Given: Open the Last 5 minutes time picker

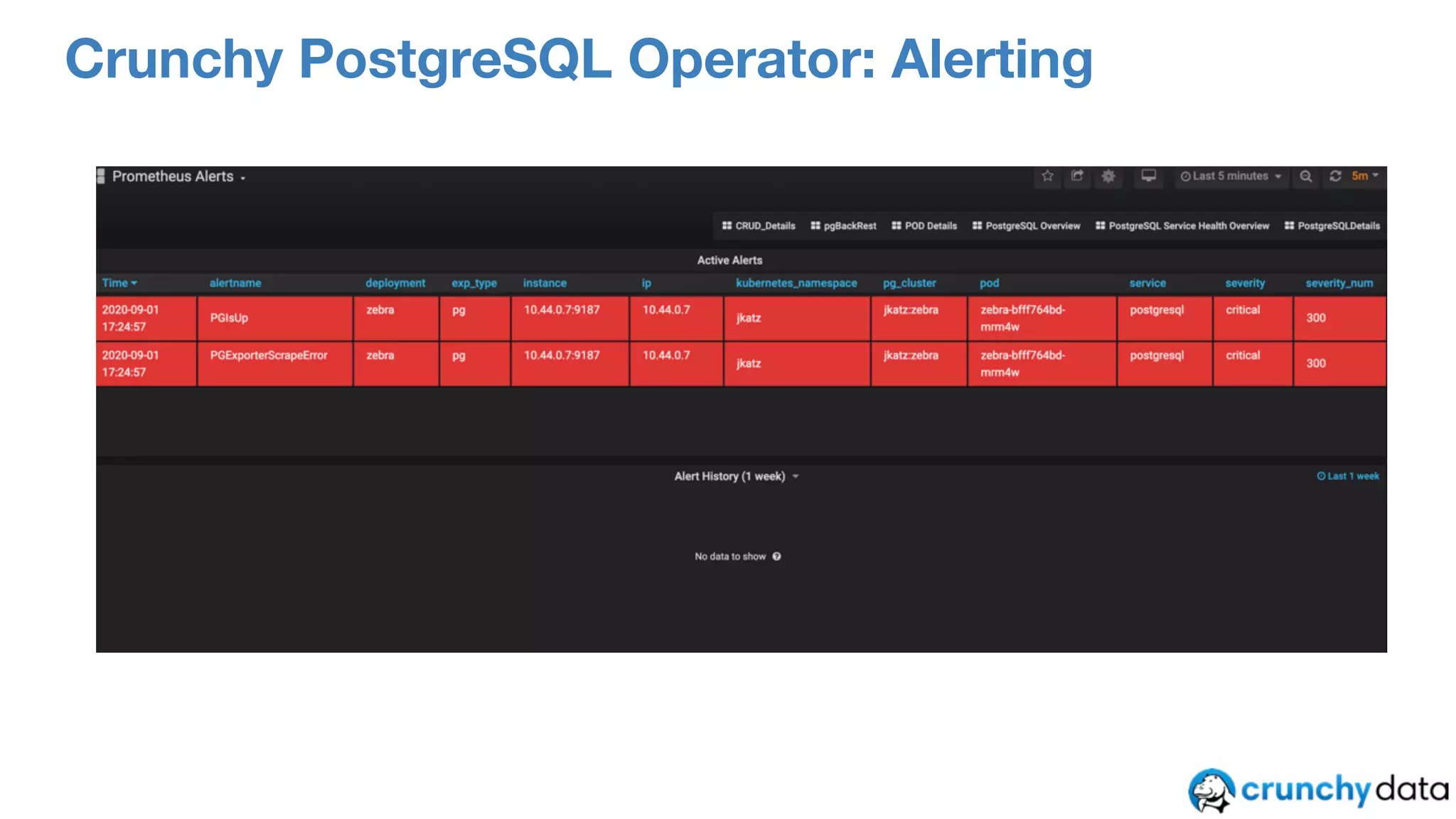Looking at the screenshot, I should (1231, 176).
